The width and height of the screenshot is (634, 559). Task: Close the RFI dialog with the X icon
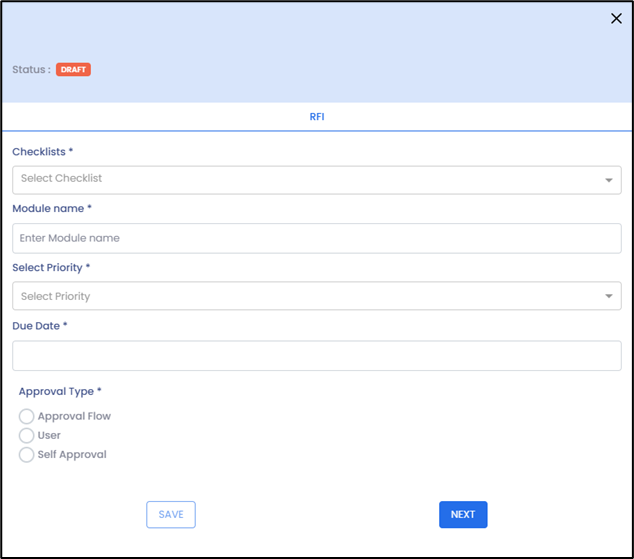click(x=616, y=19)
